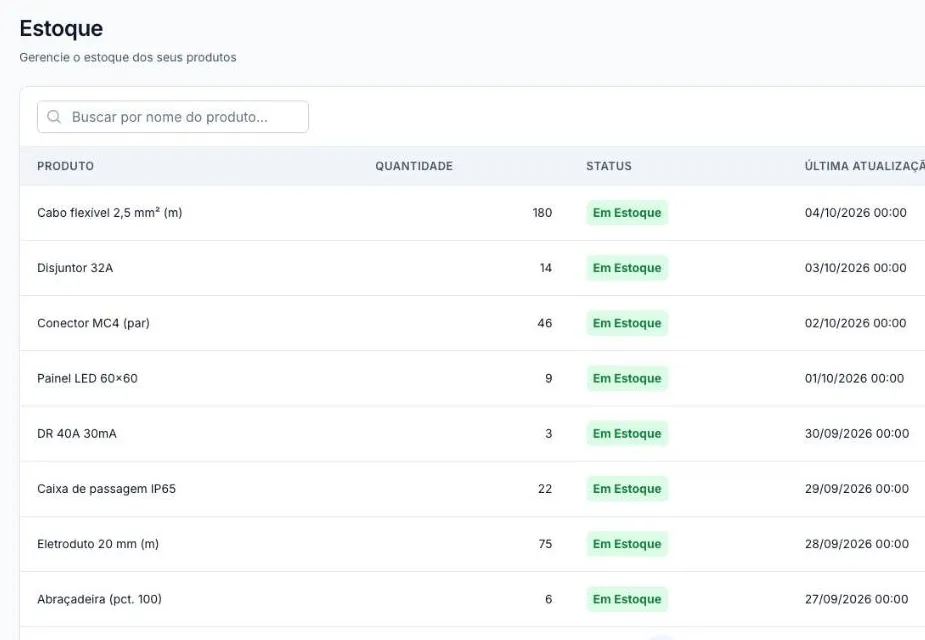925x640 pixels.
Task: Click the quantity value 46
Action: [x=544, y=323]
